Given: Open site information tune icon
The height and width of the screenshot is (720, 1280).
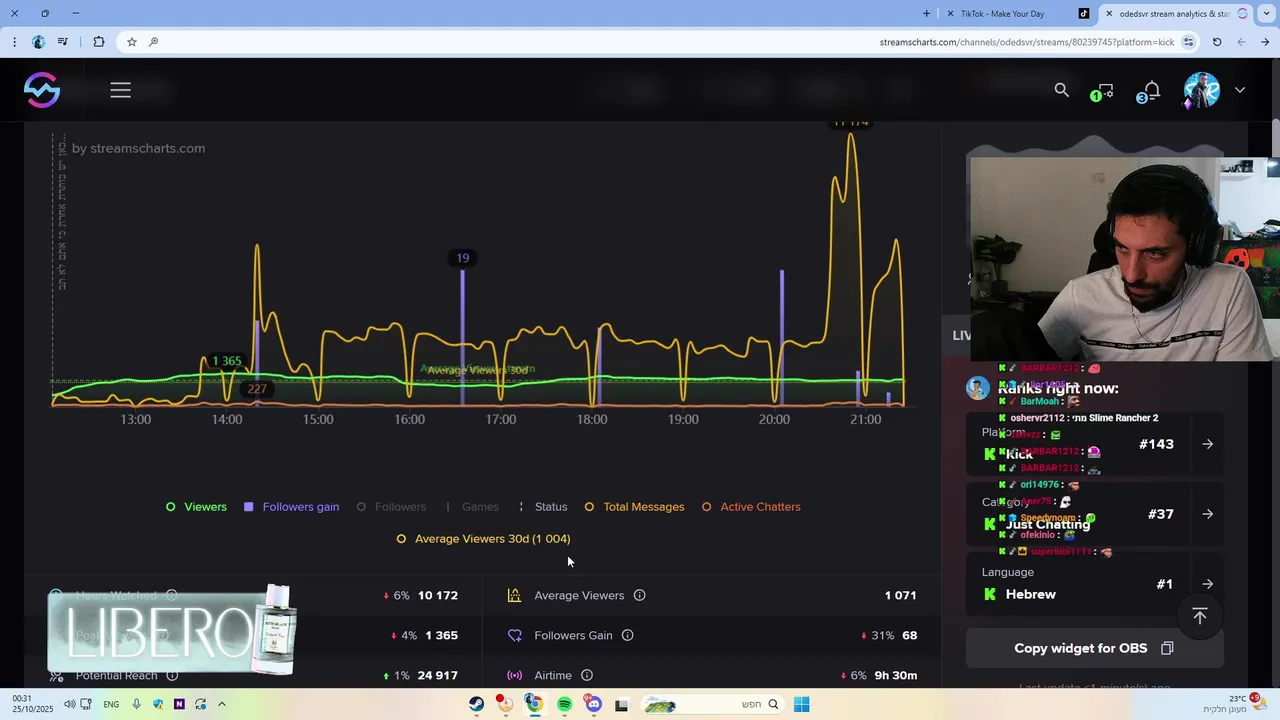Looking at the screenshot, I should [x=1188, y=42].
